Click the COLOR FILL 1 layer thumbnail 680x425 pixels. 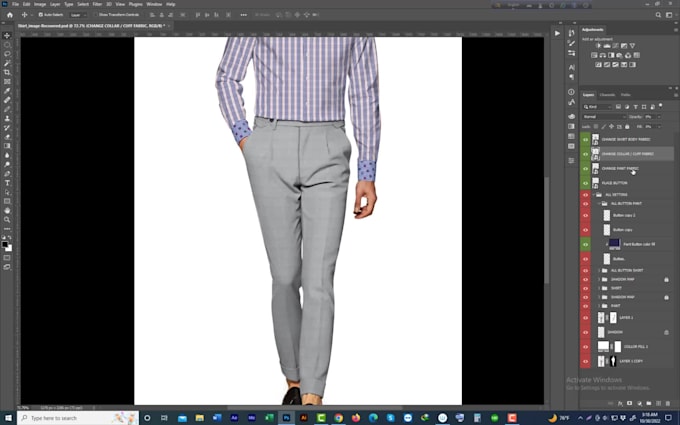(x=603, y=347)
